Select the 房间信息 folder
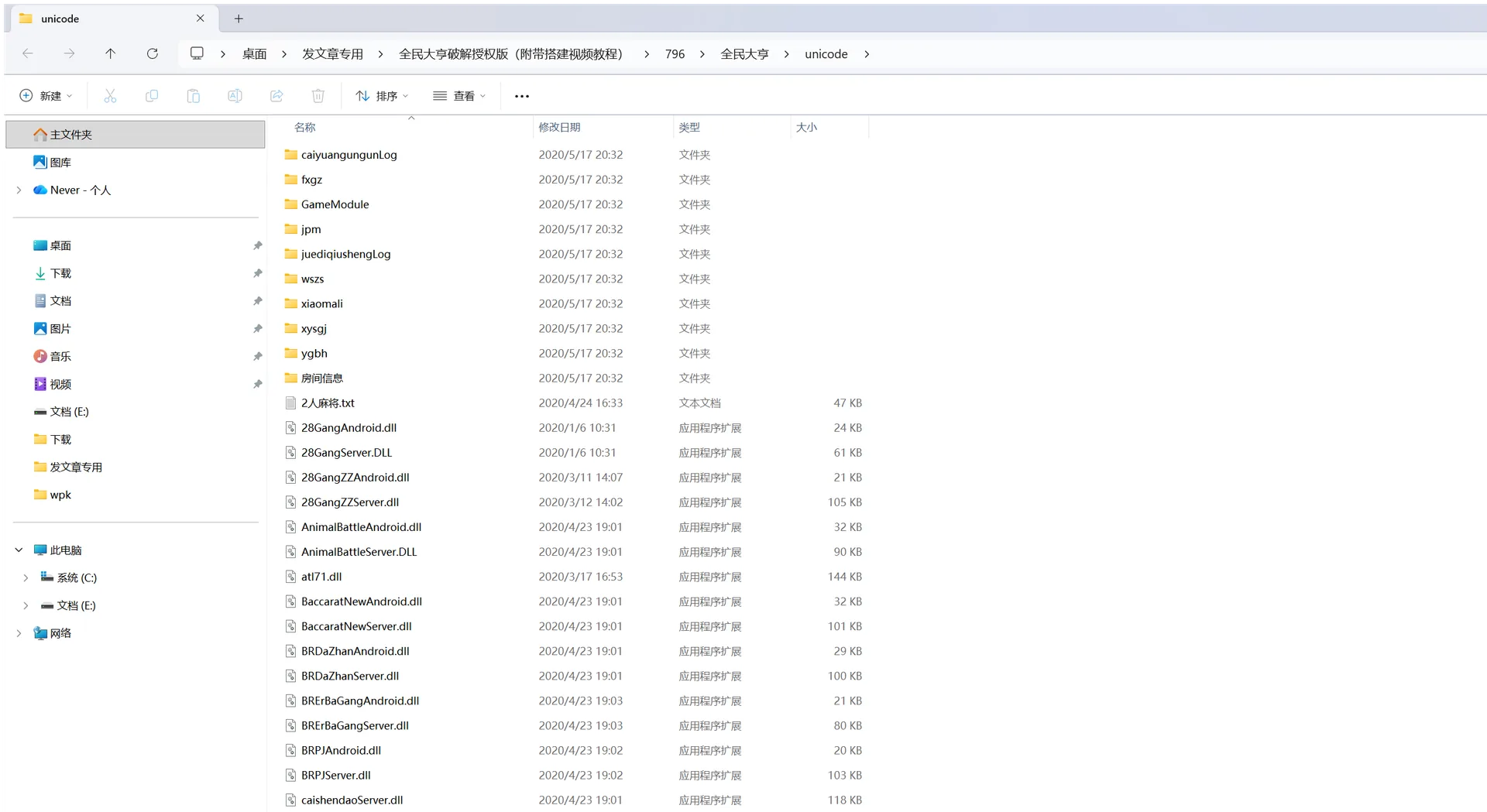 (573, 379)
